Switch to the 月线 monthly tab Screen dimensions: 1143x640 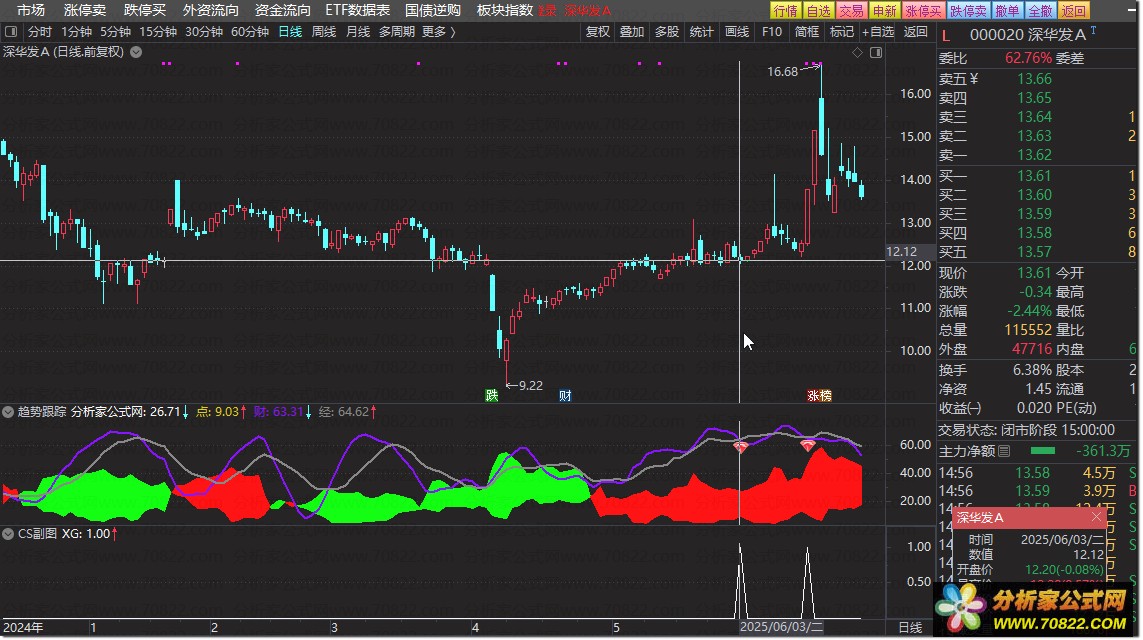click(357, 32)
